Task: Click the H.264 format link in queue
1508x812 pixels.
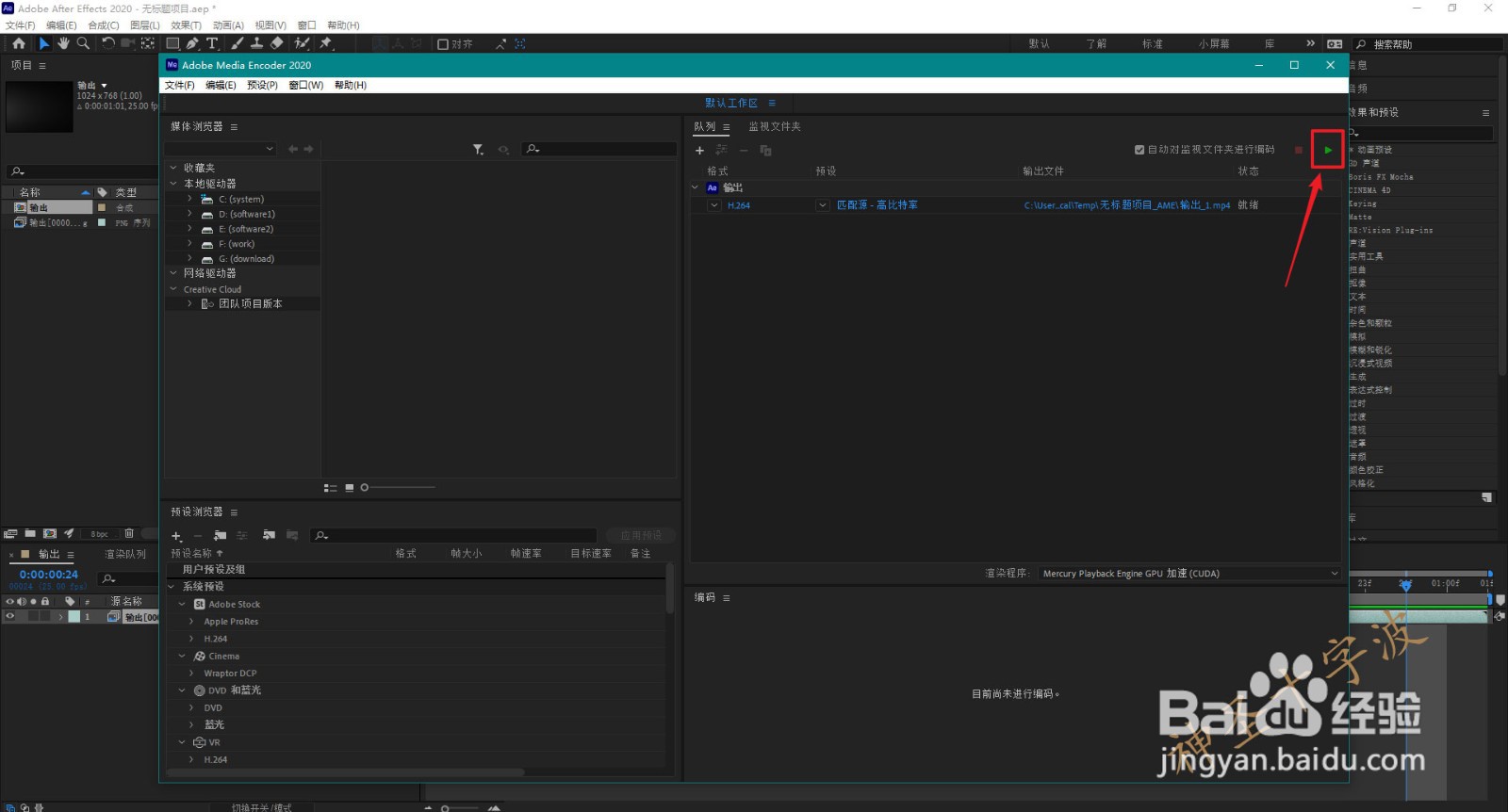Action: [739, 205]
